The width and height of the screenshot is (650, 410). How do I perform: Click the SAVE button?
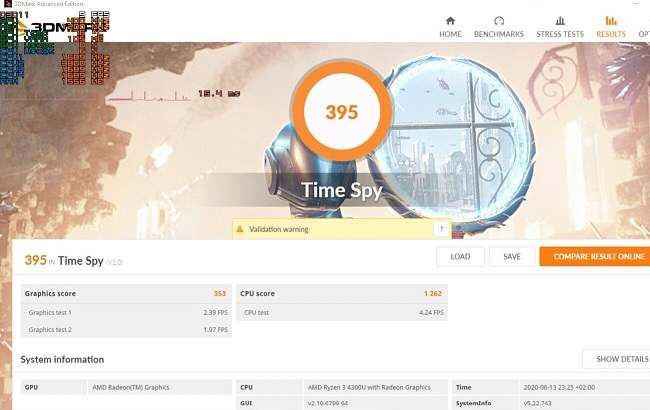[512, 257]
